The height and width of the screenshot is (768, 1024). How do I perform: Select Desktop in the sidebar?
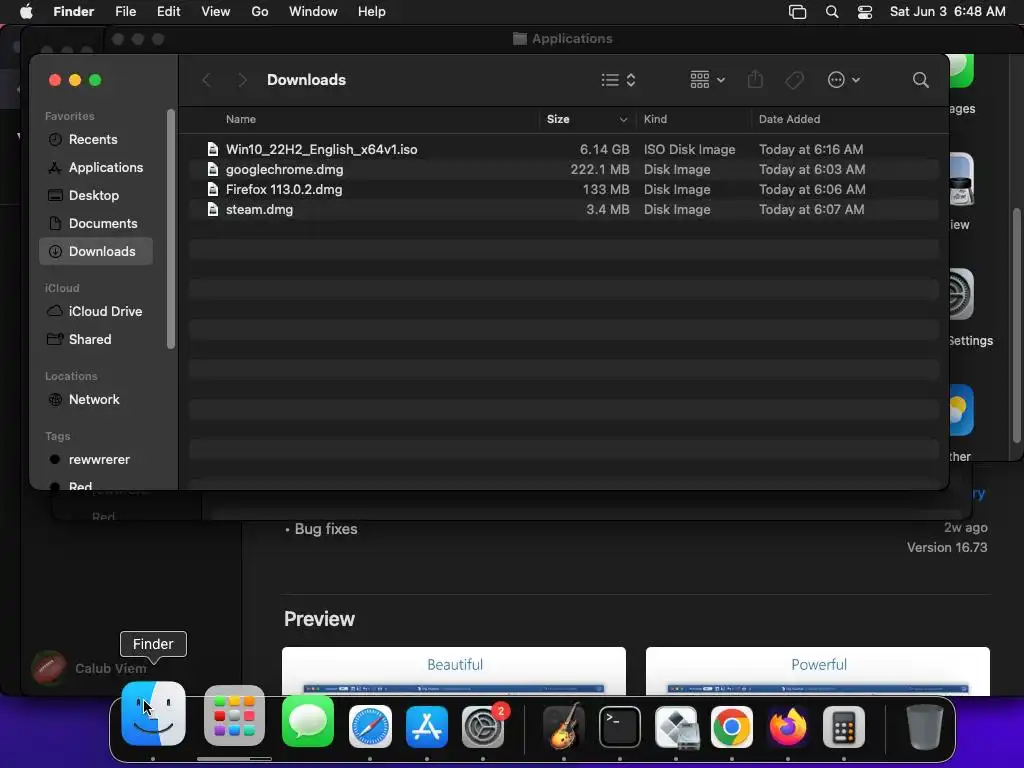[96, 196]
